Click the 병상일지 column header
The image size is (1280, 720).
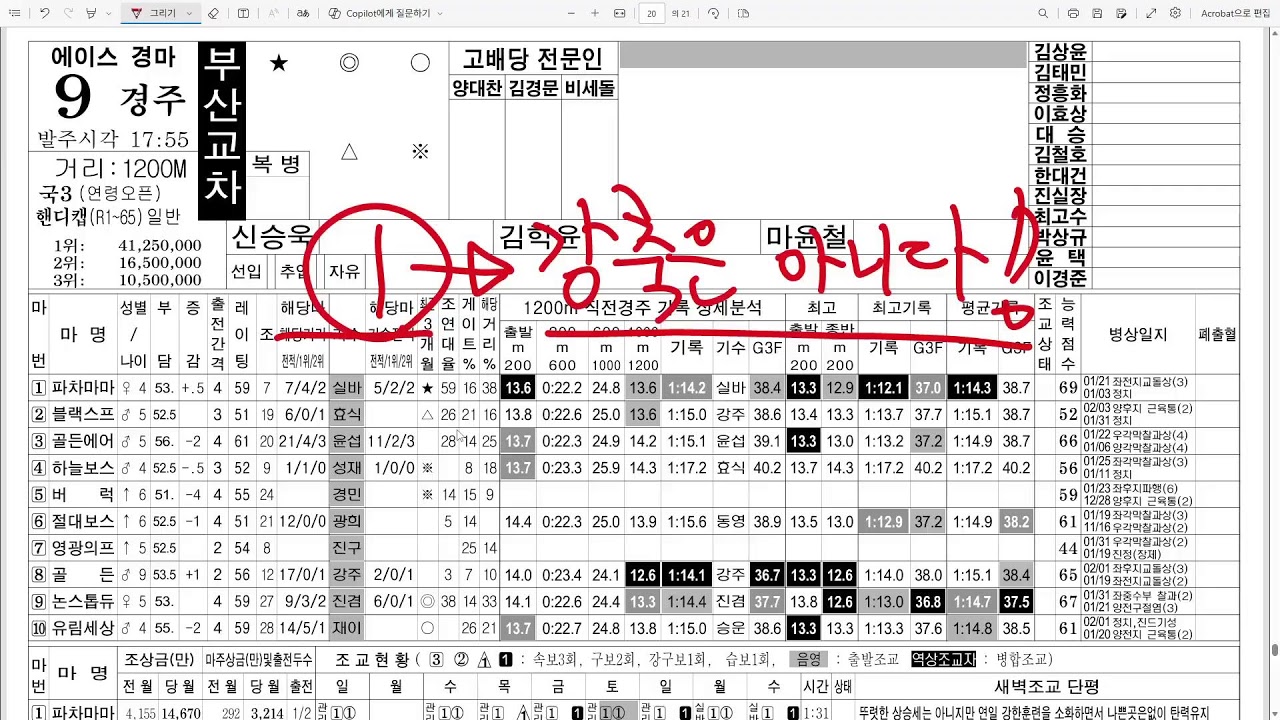click(x=1138, y=334)
